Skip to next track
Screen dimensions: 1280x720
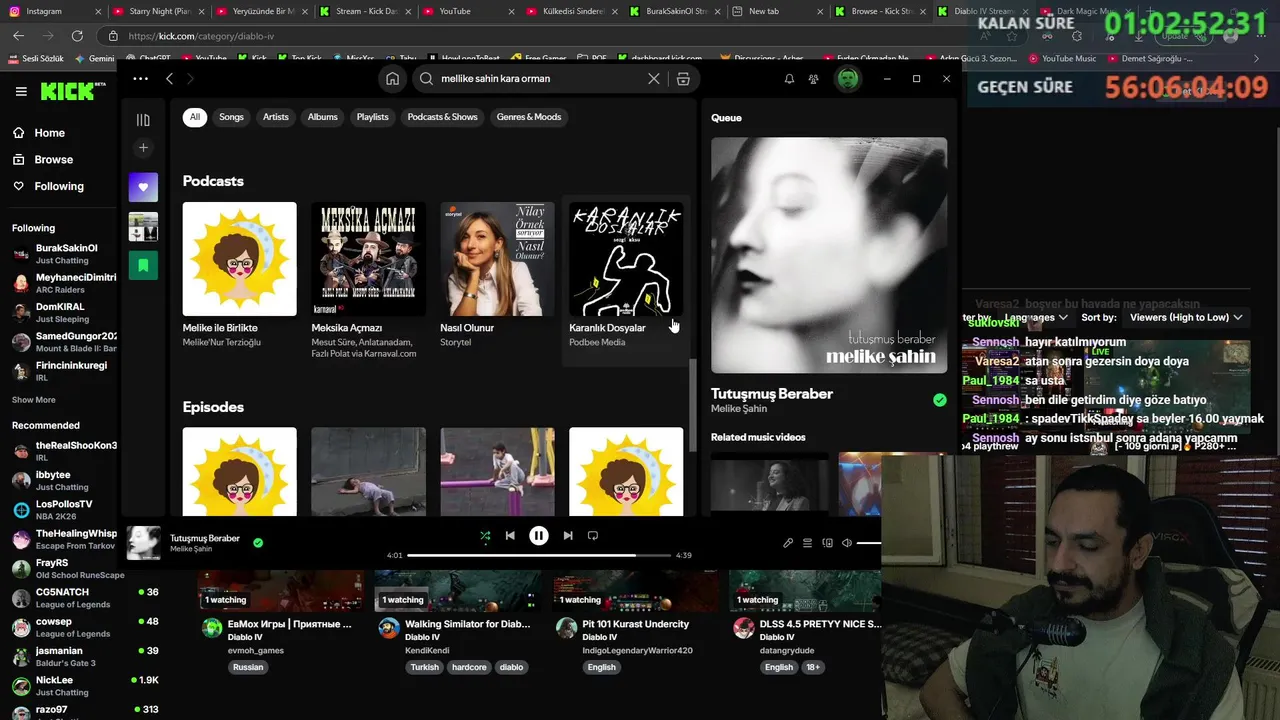[x=567, y=536]
